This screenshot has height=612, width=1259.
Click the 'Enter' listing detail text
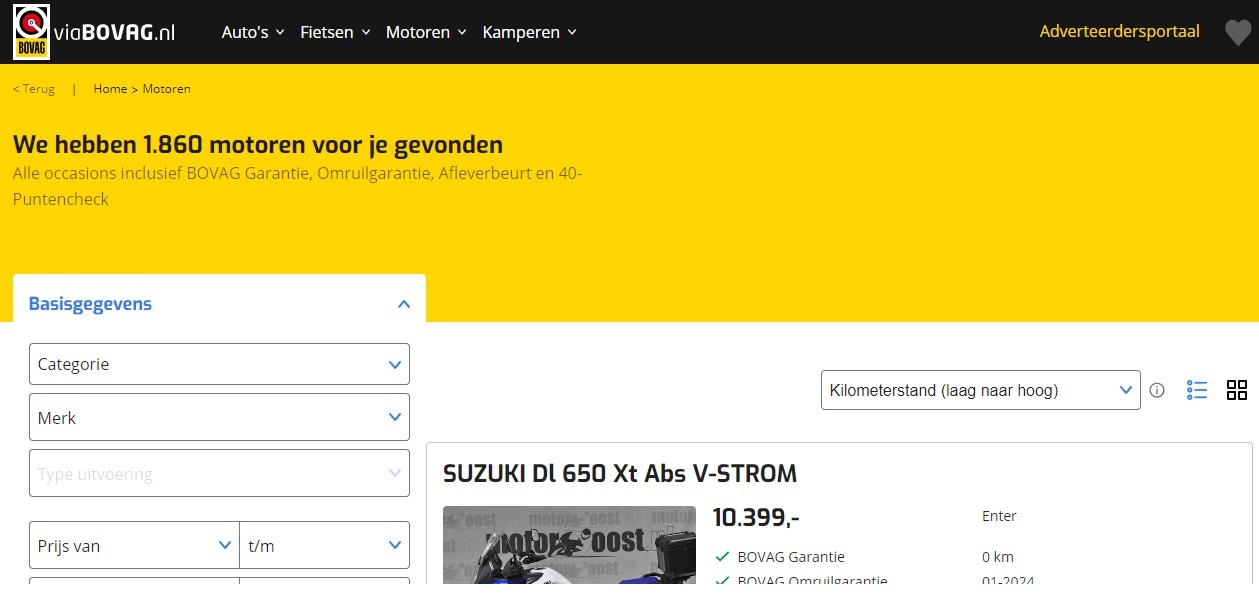pyautogui.click(x=999, y=516)
